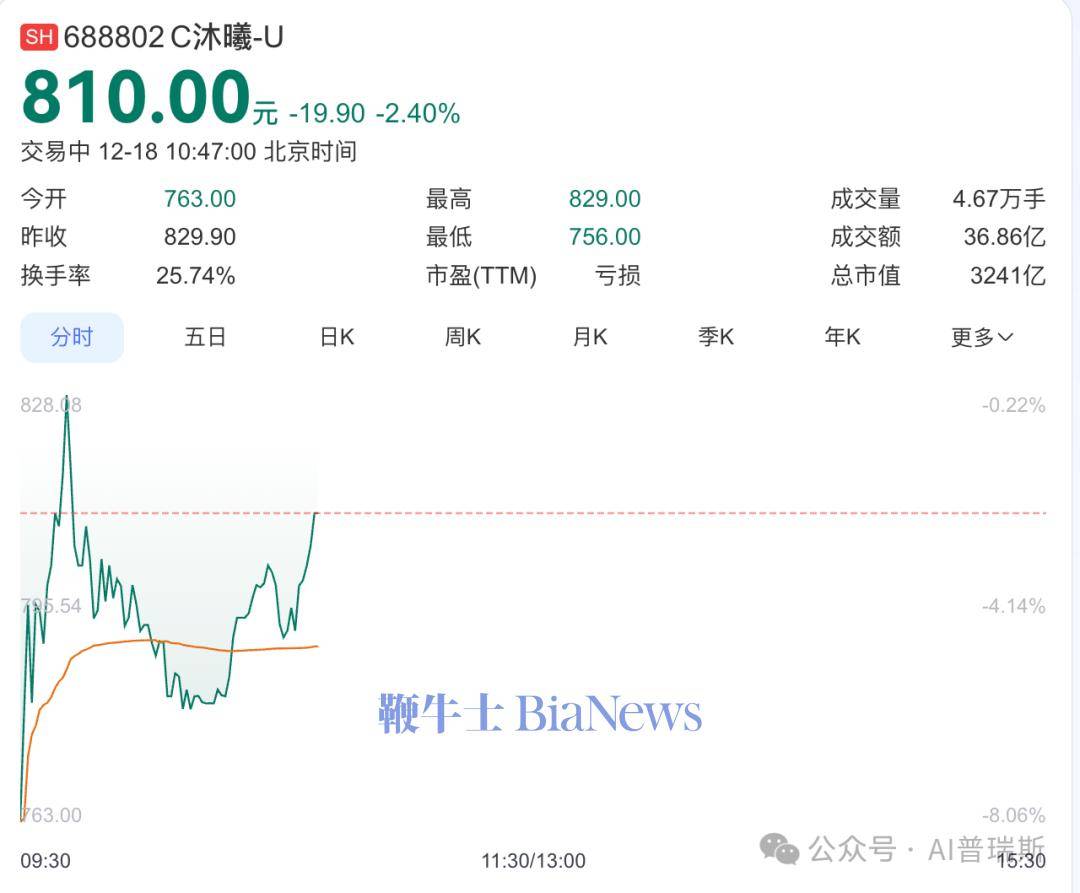Click the WeChat logo icon in watermark
The height and width of the screenshot is (893, 1080).
(779, 849)
